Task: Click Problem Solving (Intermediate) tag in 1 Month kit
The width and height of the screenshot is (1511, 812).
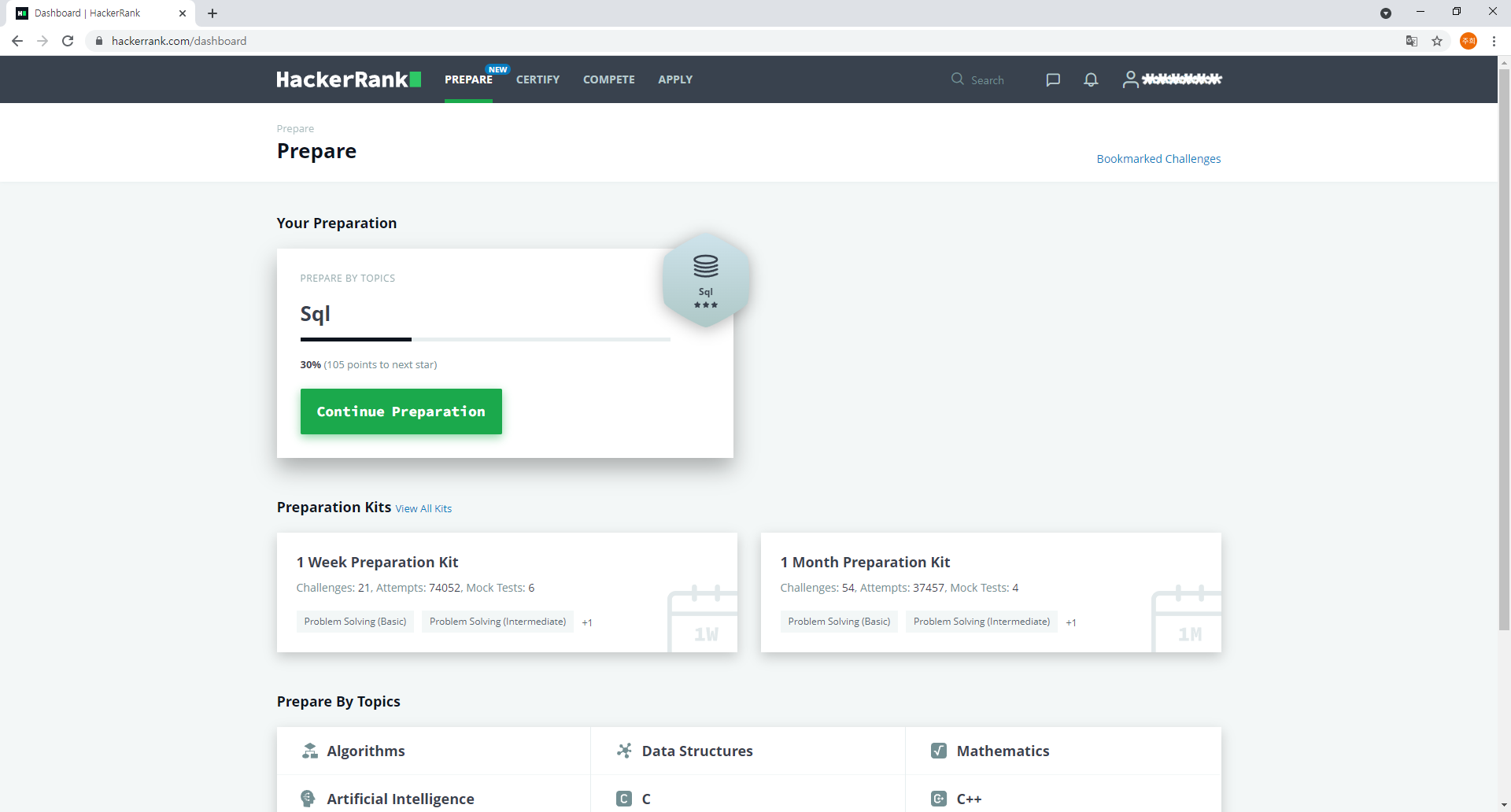Action: 982,622
